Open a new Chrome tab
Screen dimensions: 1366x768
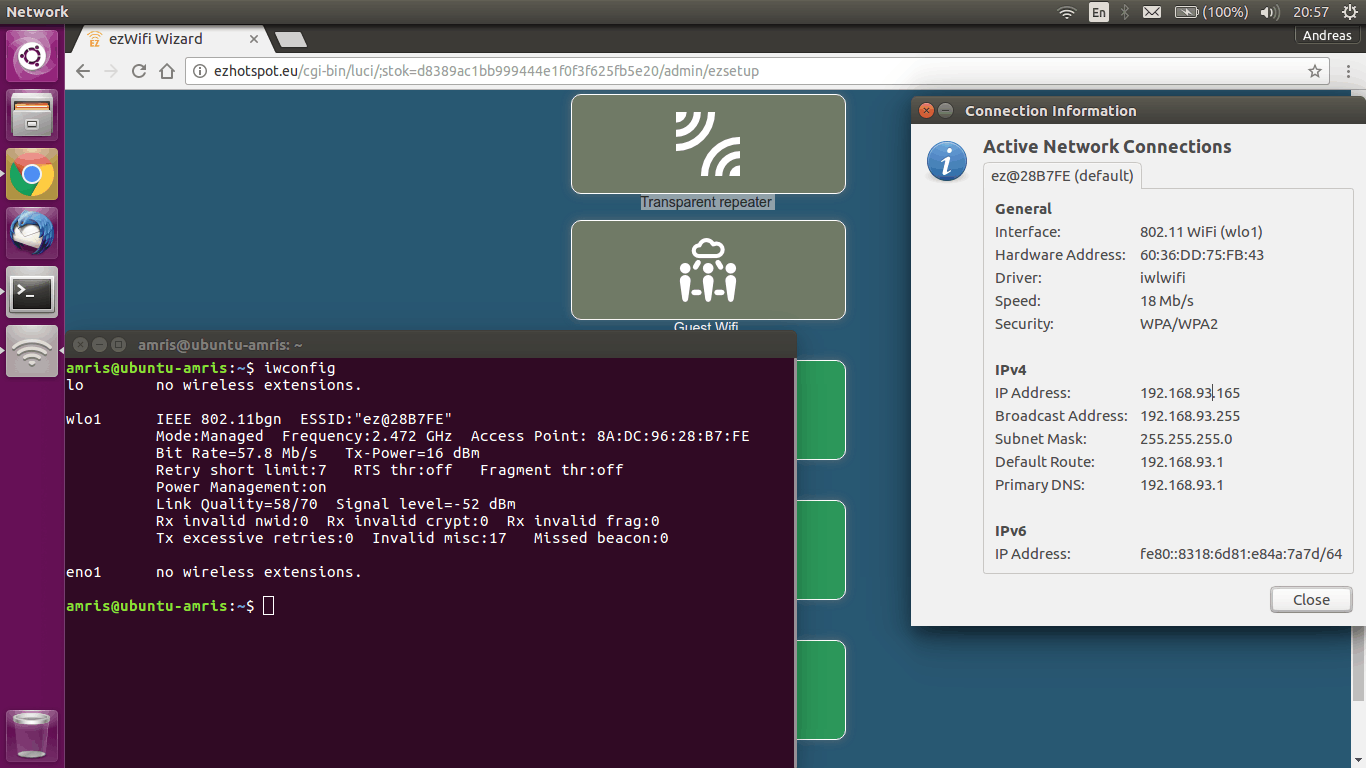click(x=290, y=39)
